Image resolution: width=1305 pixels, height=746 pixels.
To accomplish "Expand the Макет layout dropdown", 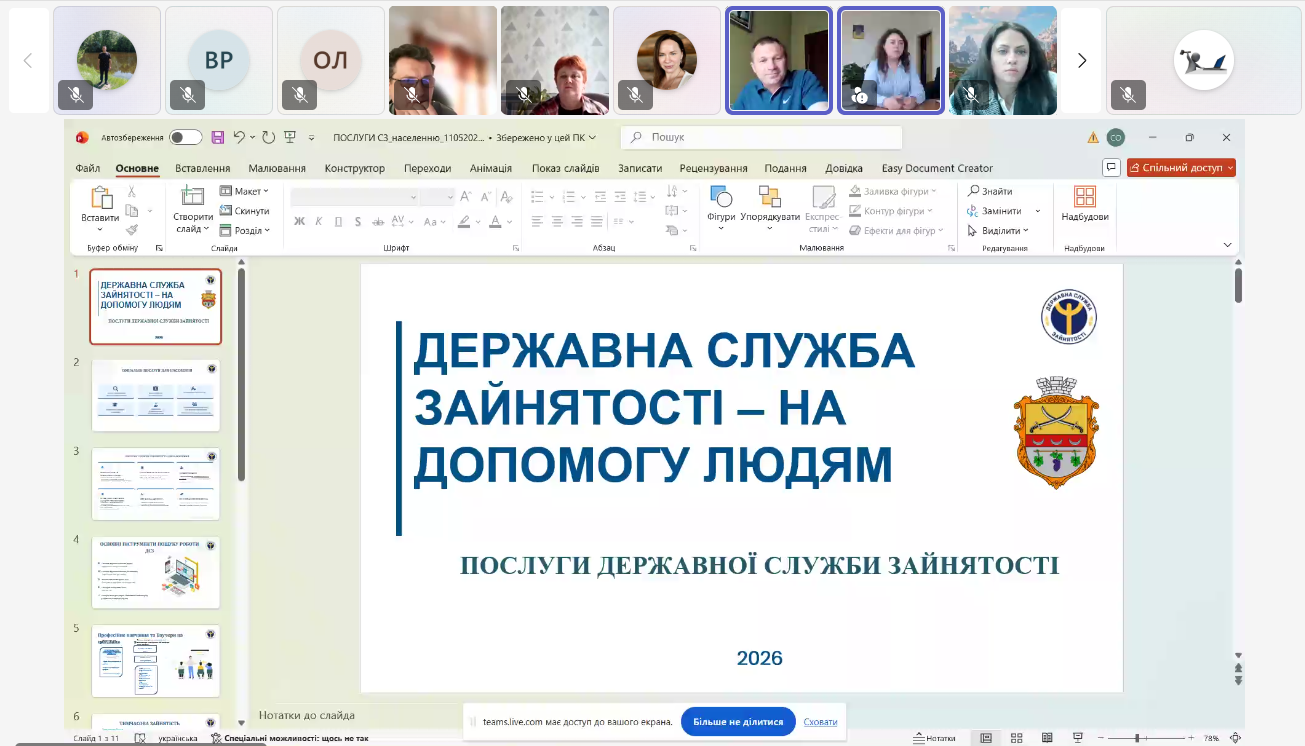I will click(x=244, y=191).
